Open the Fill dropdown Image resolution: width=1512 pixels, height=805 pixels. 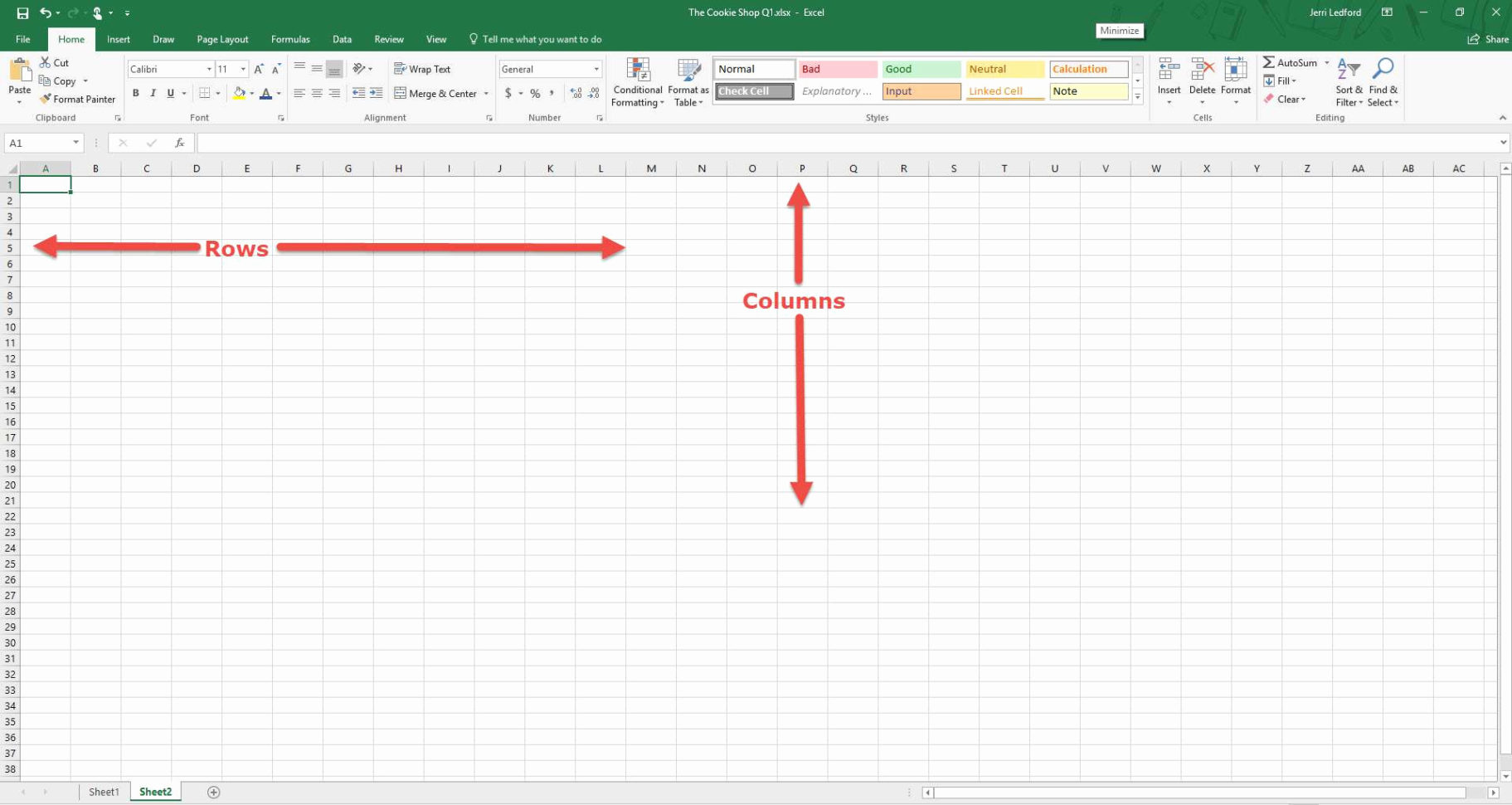pos(1280,81)
